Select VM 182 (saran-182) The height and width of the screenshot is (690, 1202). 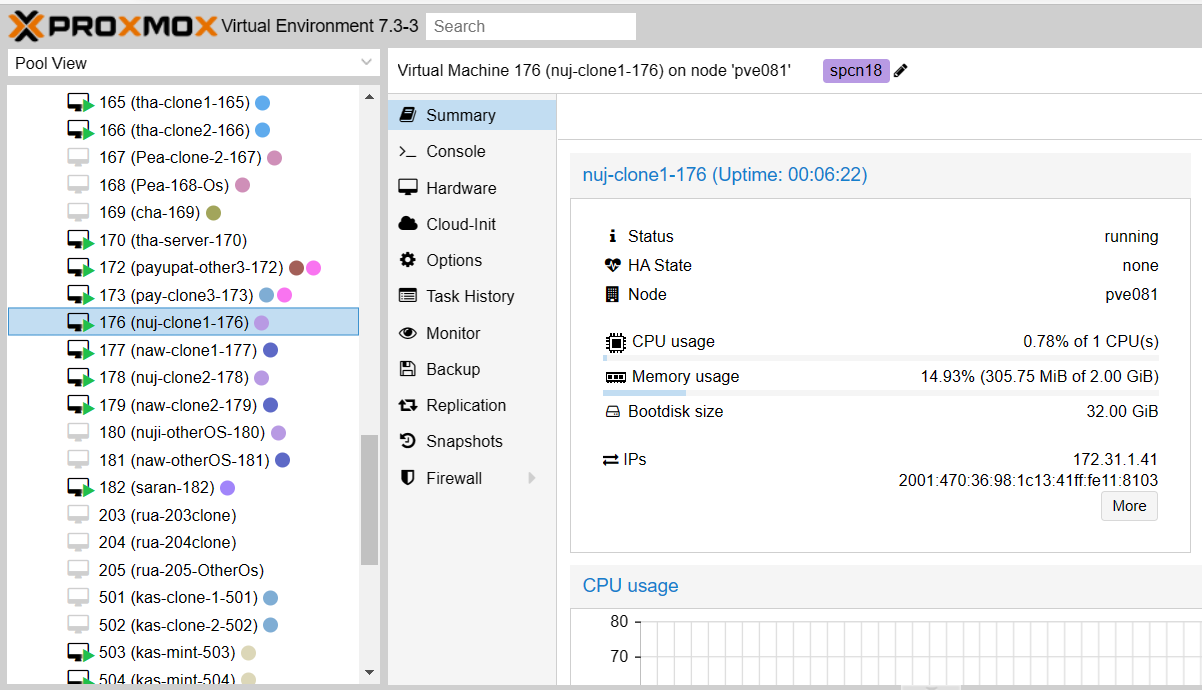click(x=183, y=487)
